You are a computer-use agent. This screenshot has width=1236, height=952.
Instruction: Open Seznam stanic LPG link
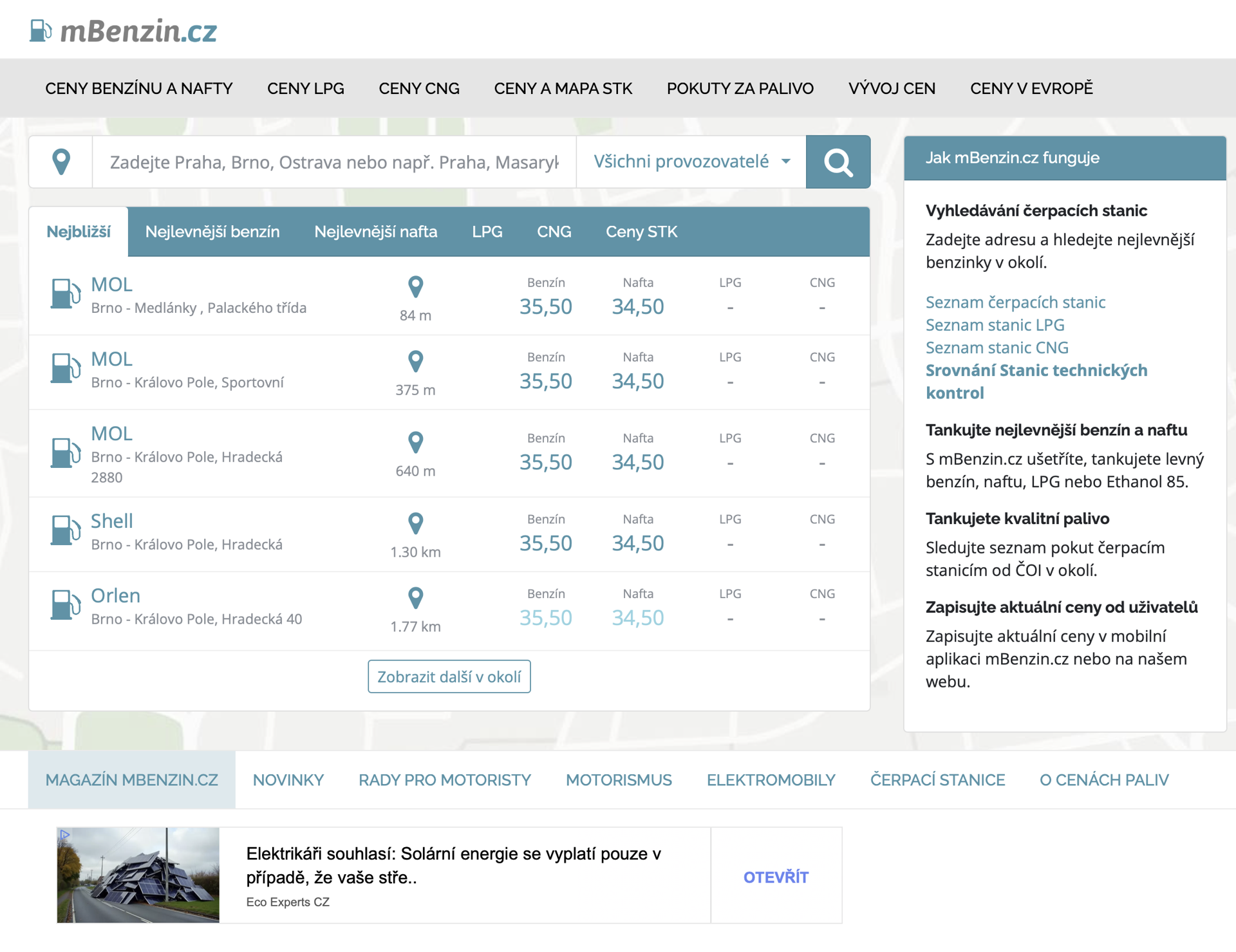[x=995, y=325]
